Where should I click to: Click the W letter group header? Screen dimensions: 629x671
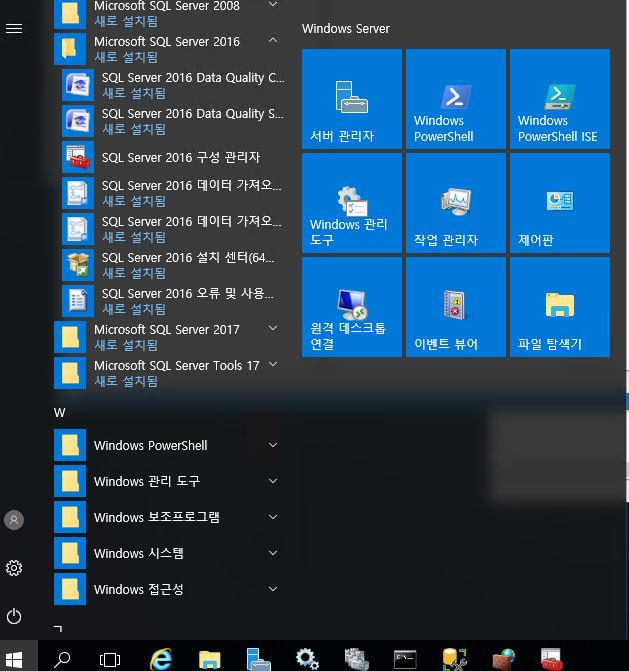[x=59, y=413]
